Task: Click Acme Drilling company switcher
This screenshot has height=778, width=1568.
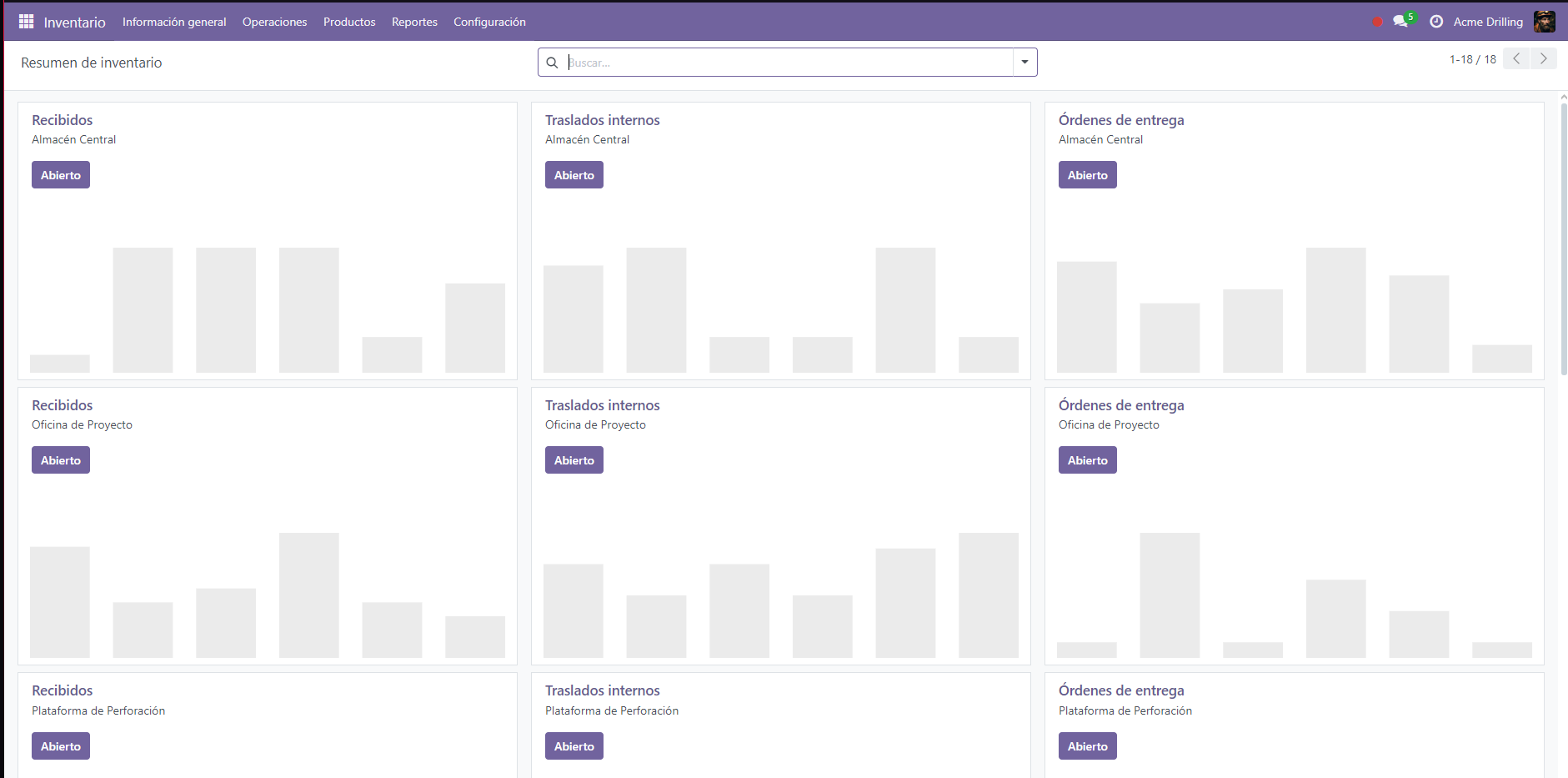Action: (x=1488, y=22)
